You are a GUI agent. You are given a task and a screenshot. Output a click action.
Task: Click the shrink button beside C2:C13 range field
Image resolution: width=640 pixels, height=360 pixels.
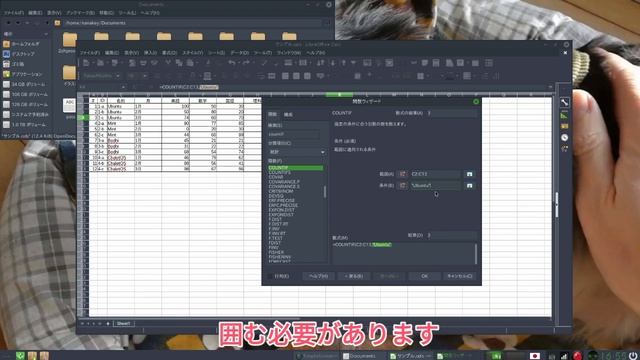(x=469, y=174)
